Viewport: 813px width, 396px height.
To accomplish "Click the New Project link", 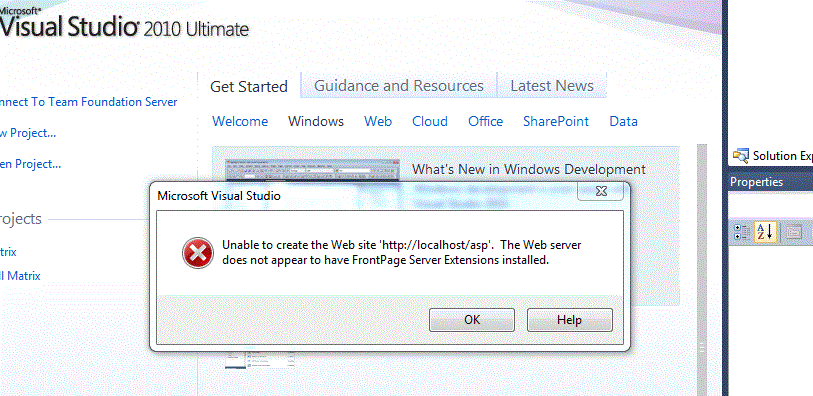I will click(28, 133).
